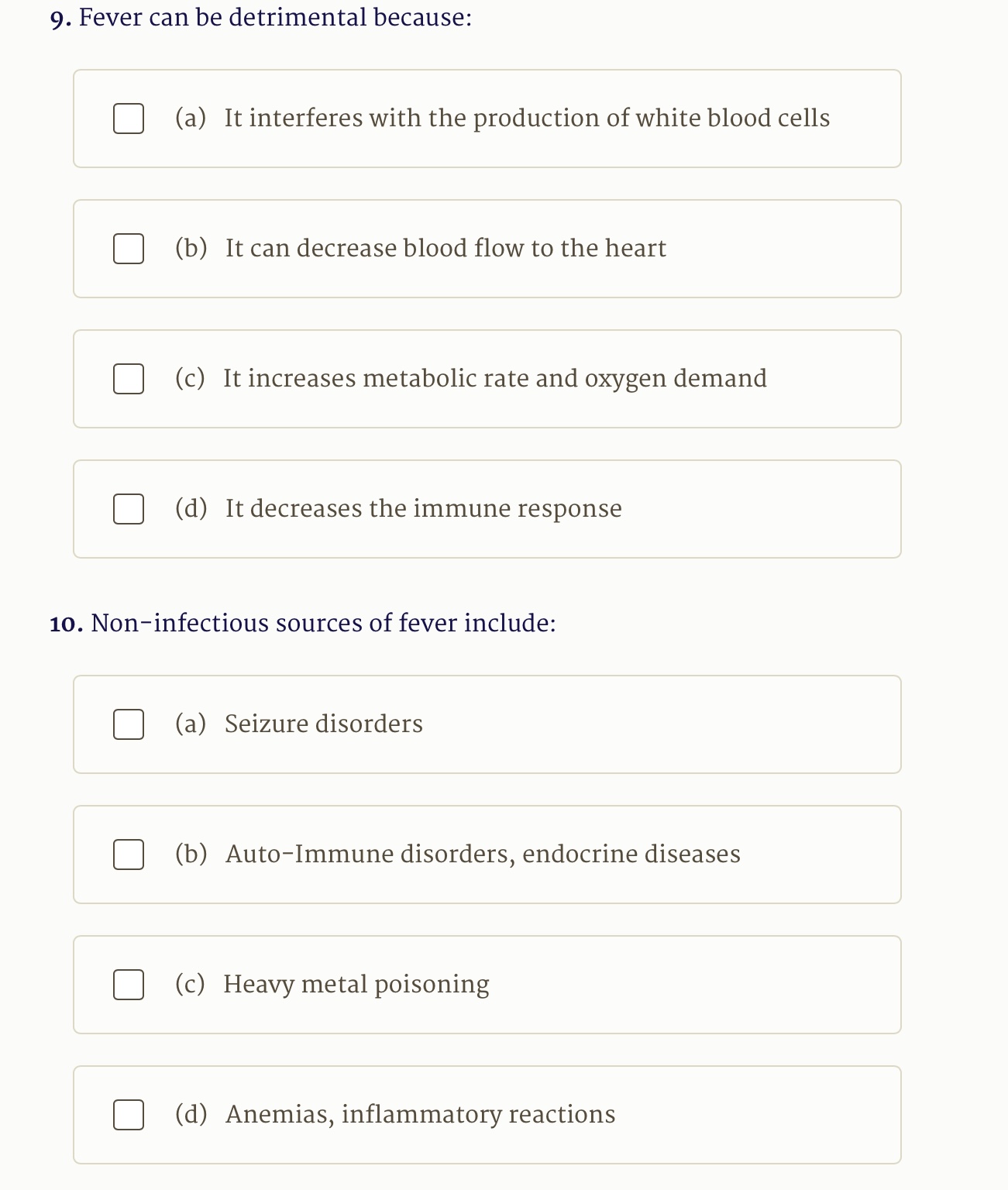Select the Heavy metal poisoning answer card
The image size is (1008, 1190).
(487, 985)
